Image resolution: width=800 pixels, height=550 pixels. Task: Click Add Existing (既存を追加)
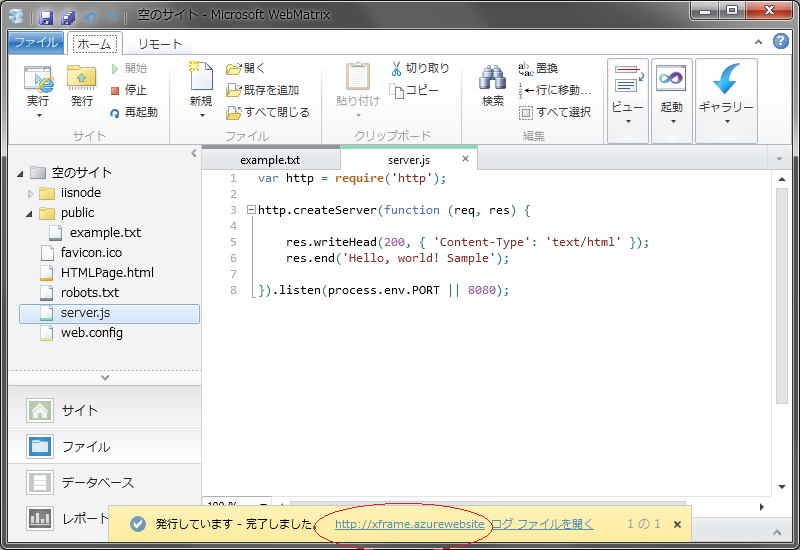[x=262, y=90]
